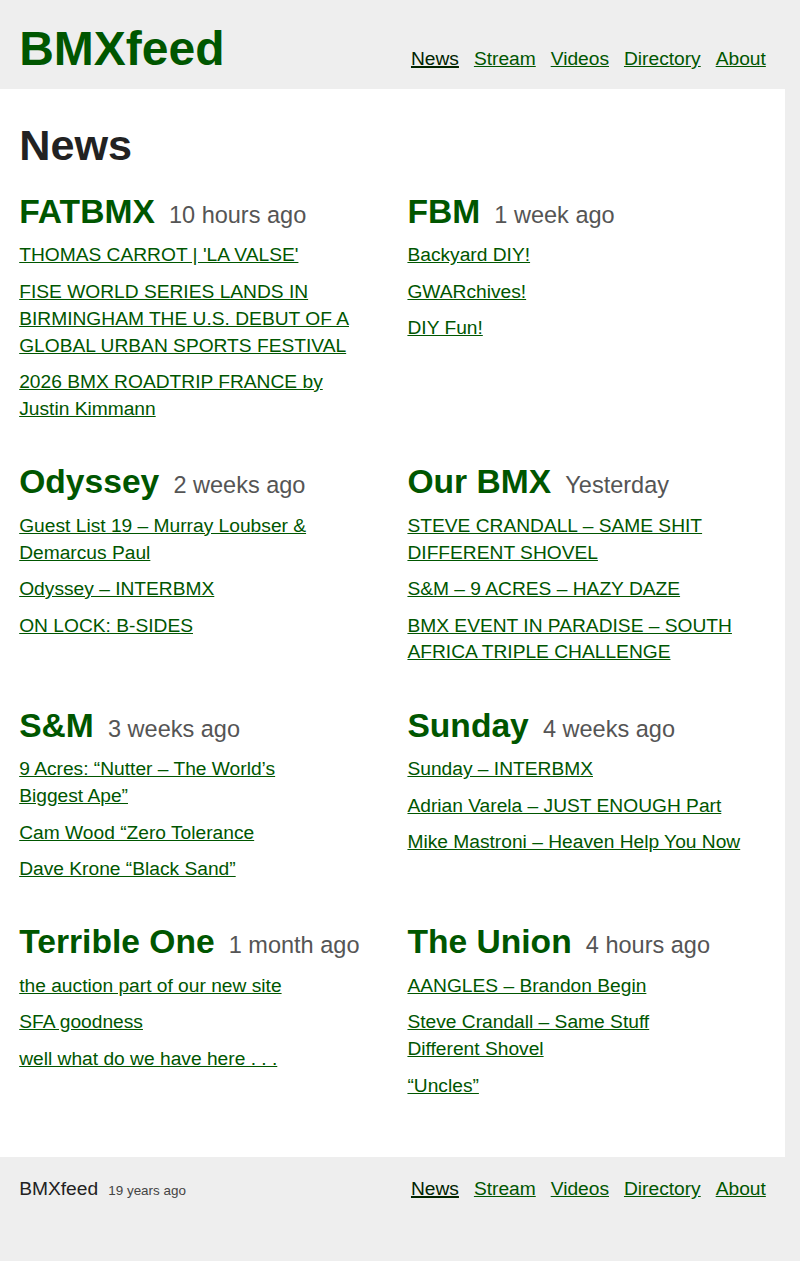Open the Terrible One heading link

(116, 942)
